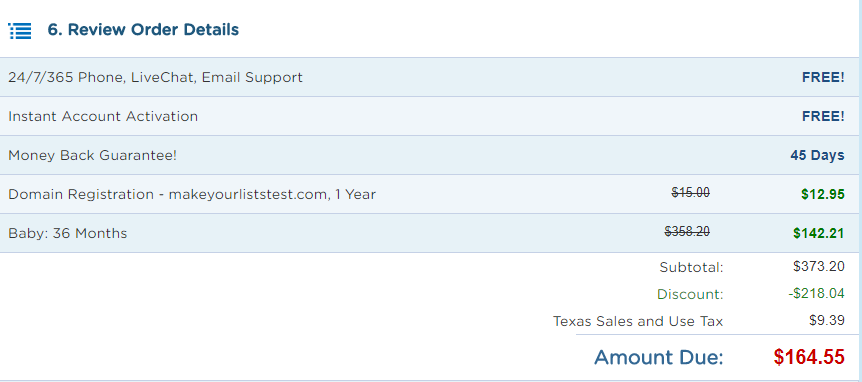The height and width of the screenshot is (382, 862).
Task: Click the struck-through $15.00 domain price
Action: coord(690,192)
